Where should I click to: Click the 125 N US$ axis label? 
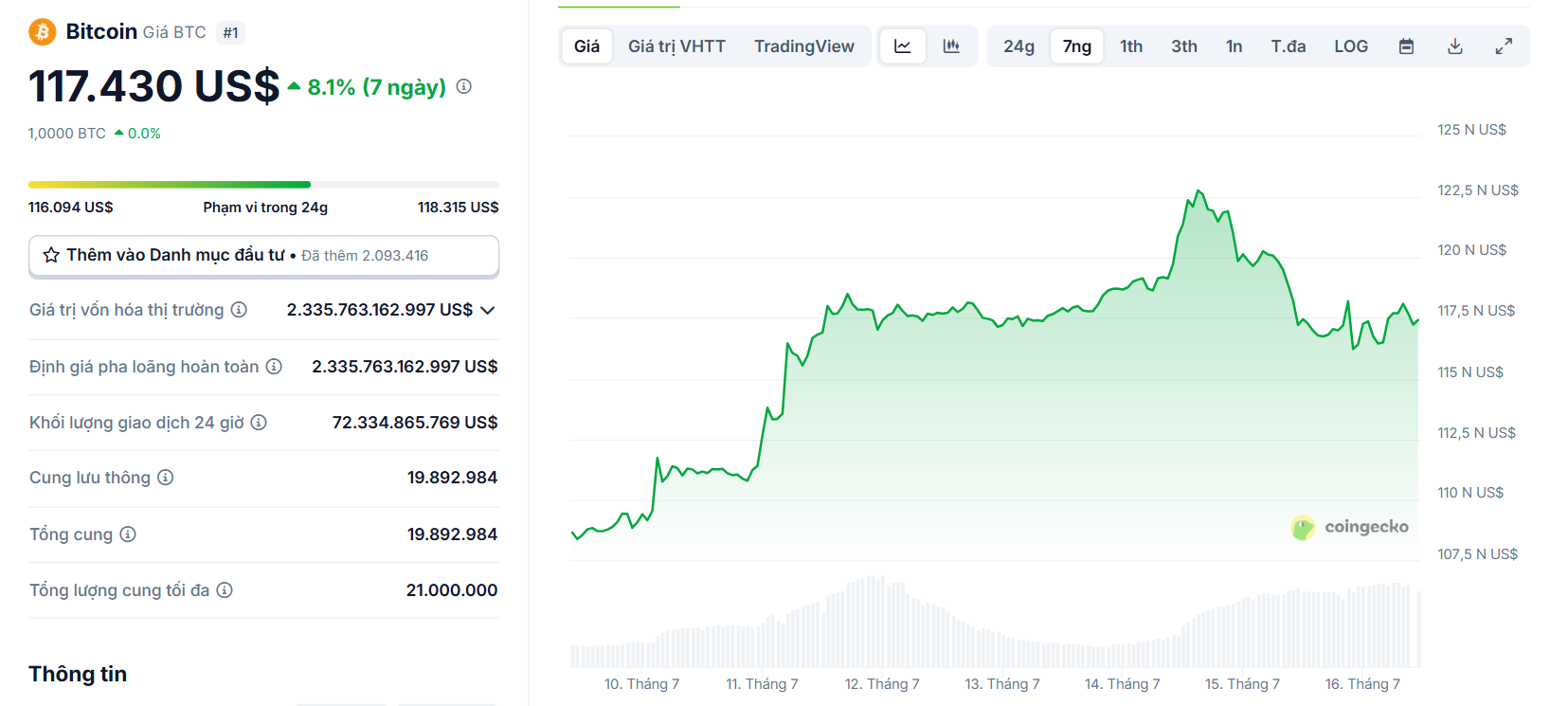pyautogui.click(x=1471, y=130)
